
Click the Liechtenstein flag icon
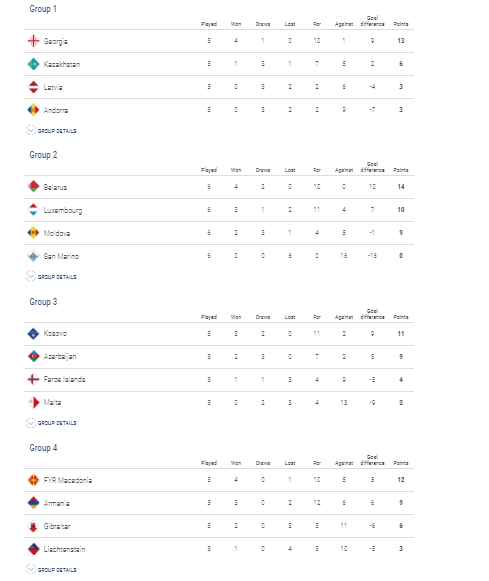click(x=33, y=549)
